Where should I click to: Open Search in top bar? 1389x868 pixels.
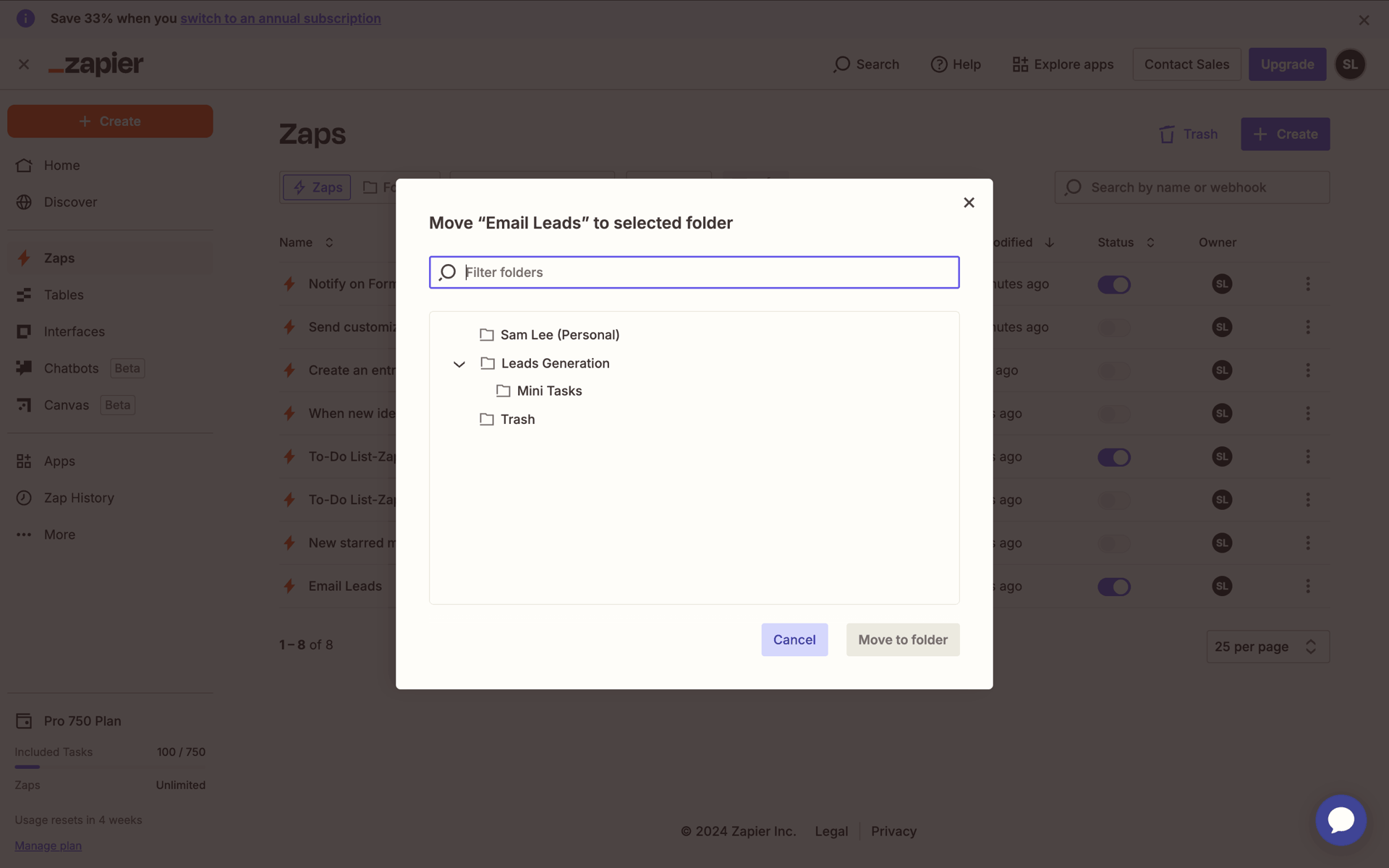click(x=866, y=64)
